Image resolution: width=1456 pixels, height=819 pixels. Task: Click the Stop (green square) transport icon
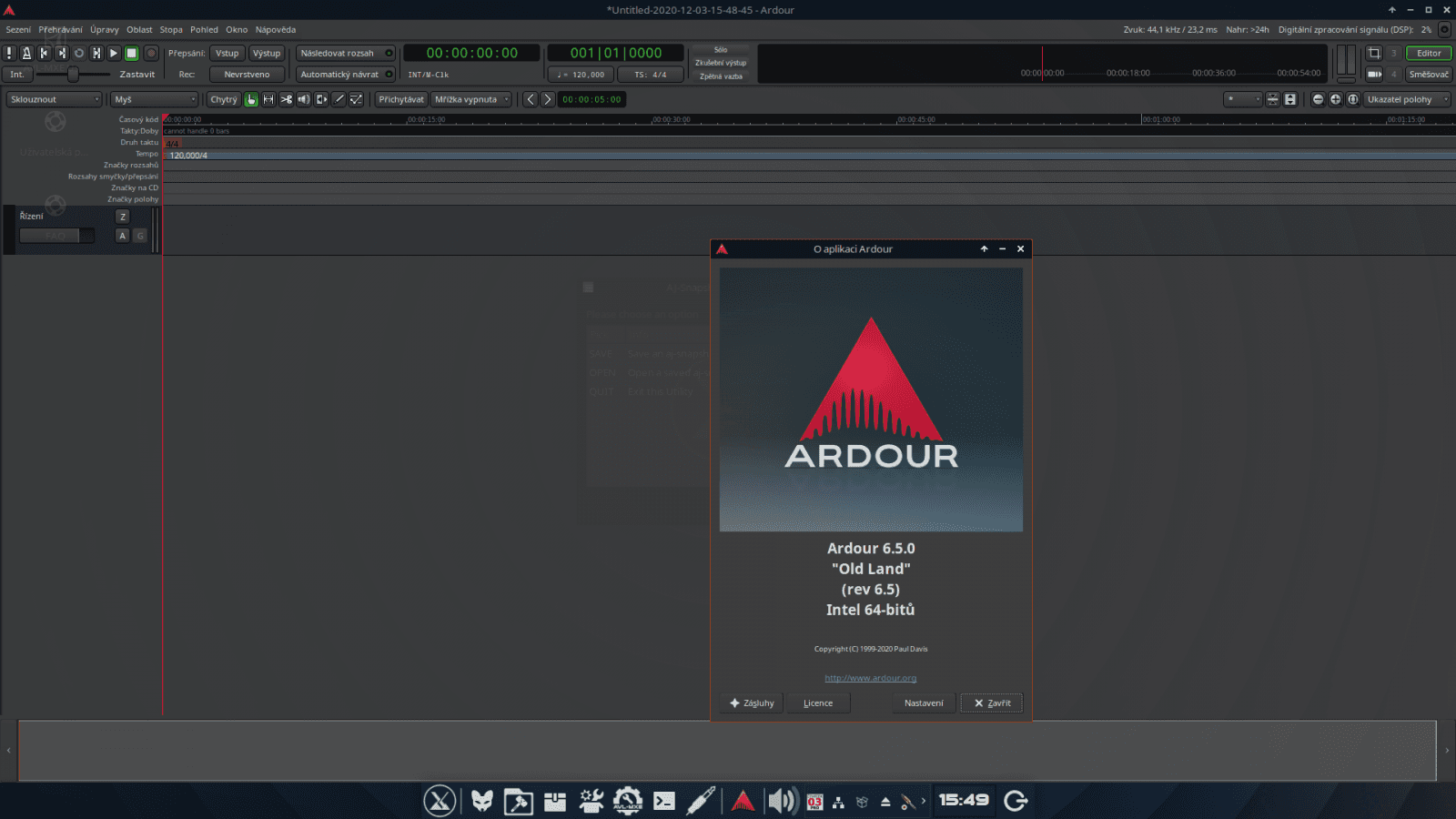click(x=131, y=53)
